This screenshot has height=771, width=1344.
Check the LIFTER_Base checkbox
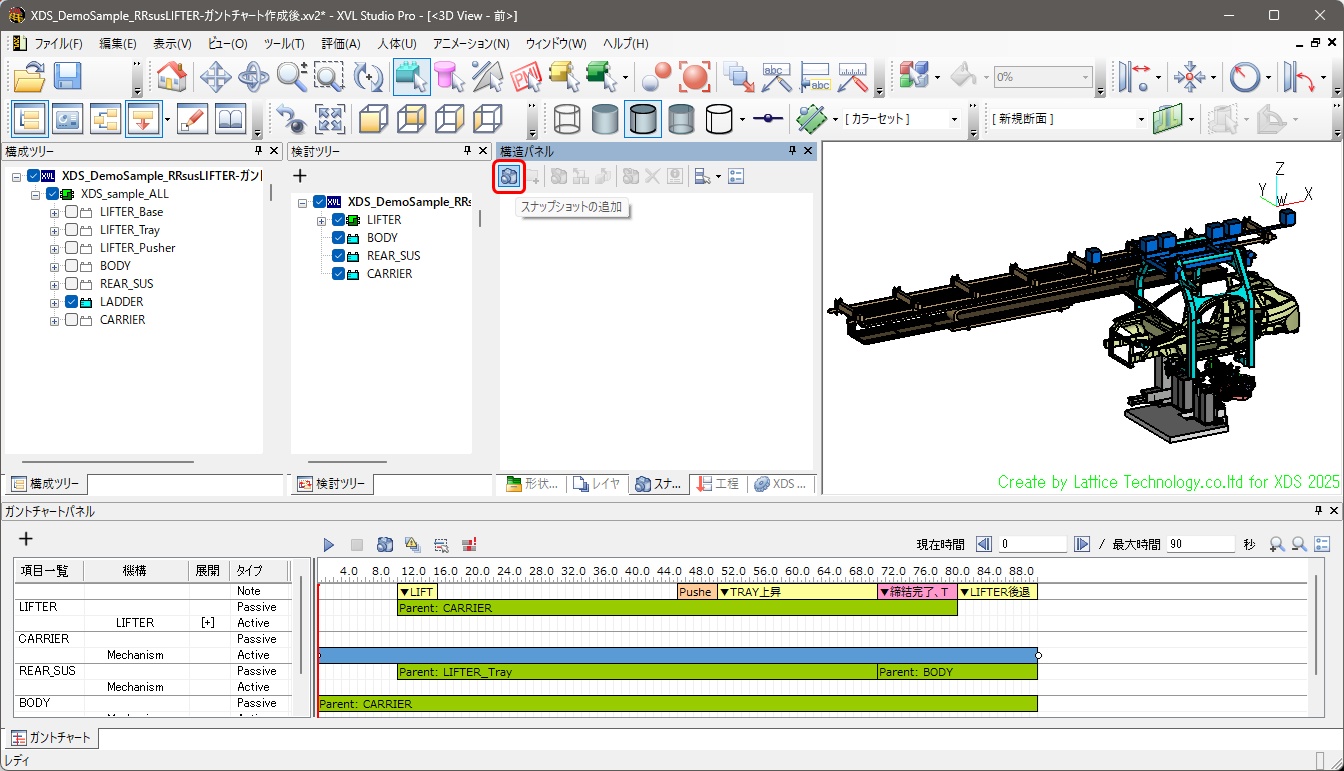72,212
